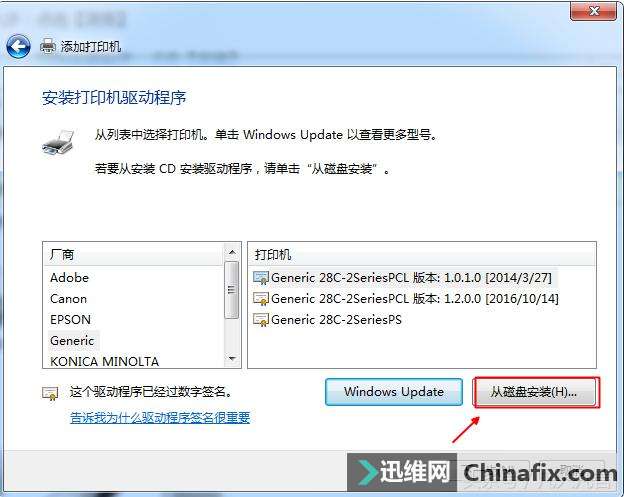
Task: Select Adobe in the manufacturer list
Action: [x=69, y=278]
